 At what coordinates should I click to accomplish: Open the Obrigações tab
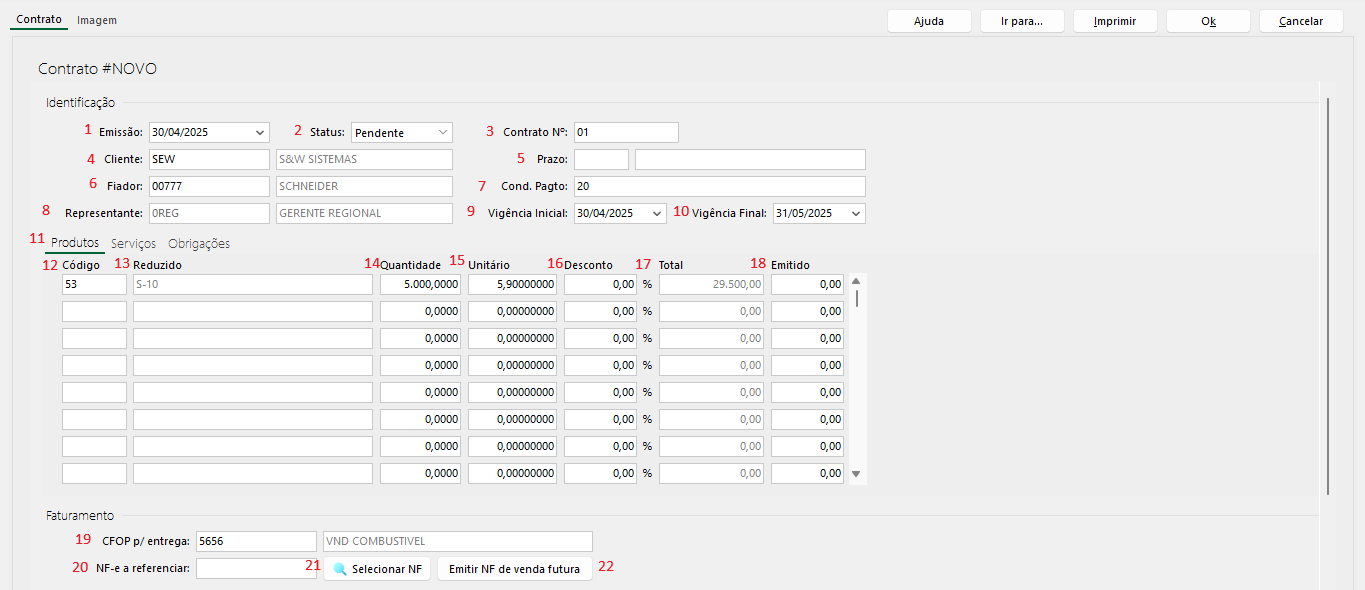199,243
